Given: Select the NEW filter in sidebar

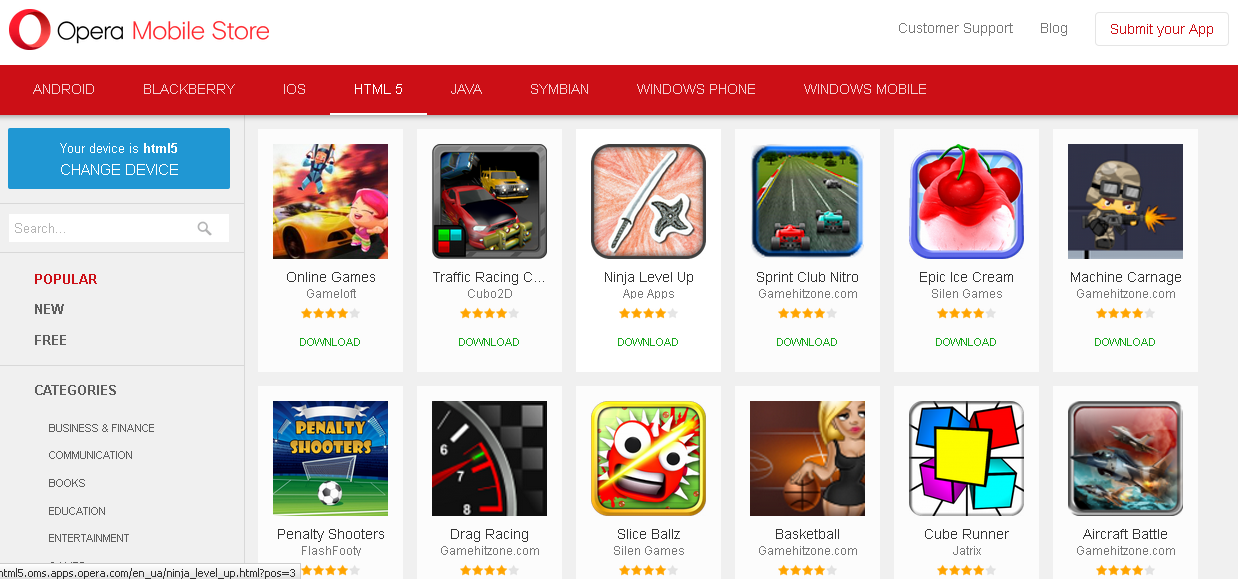Looking at the screenshot, I should point(49,309).
